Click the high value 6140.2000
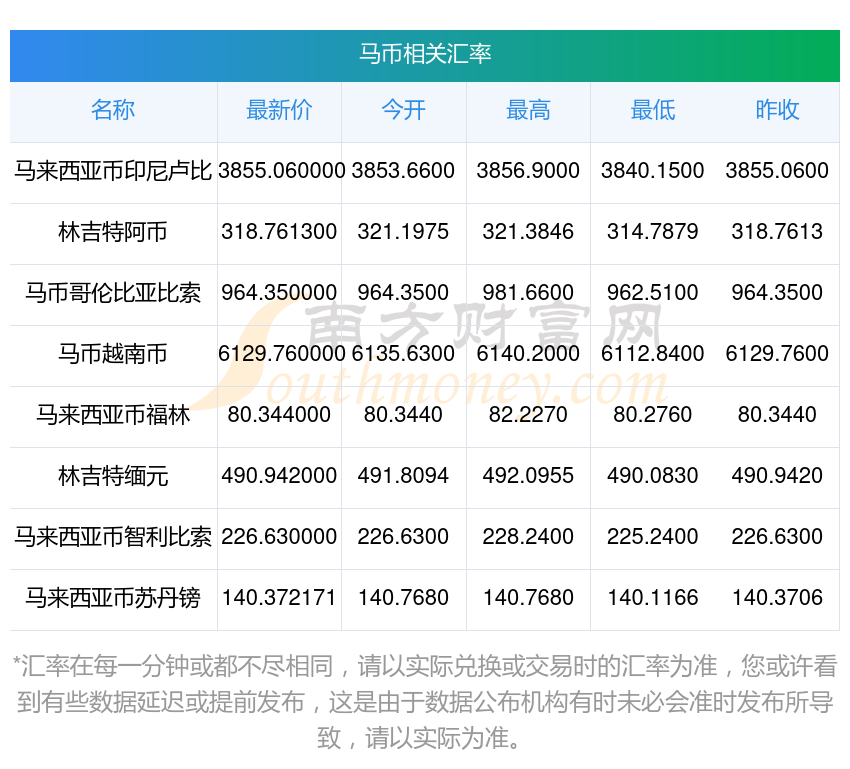Image resolution: width=850 pixels, height=769 pixels. (x=528, y=354)
